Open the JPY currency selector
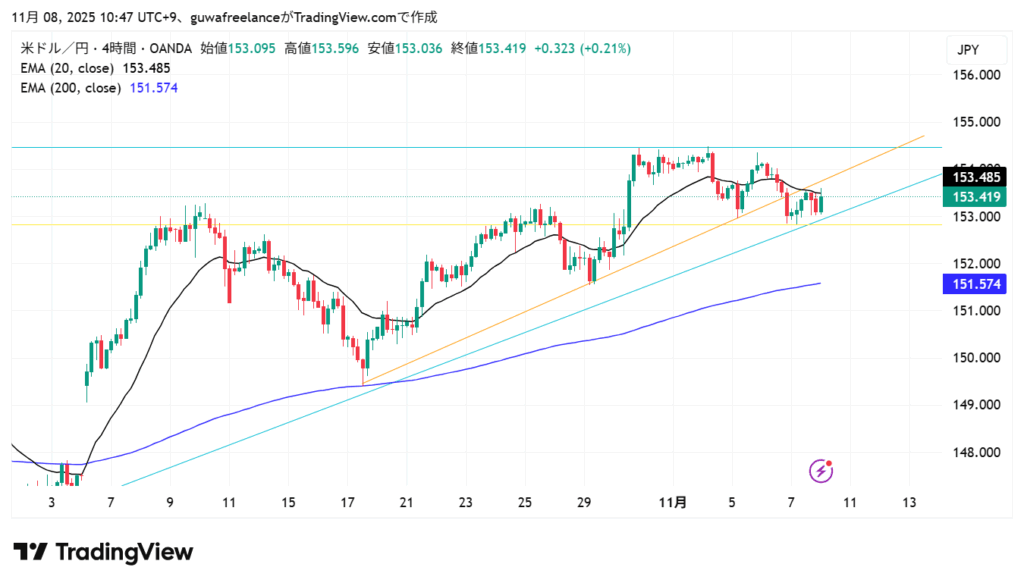The width and height of the screenshot is (1024, 586). (x=967, y=49)
